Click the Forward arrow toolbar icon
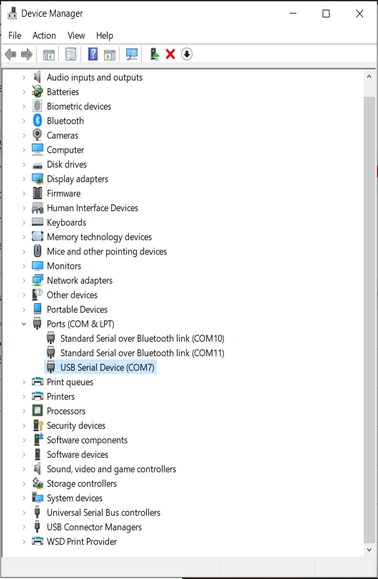The width and height of the screenshot is (378, 579). coord(27,55)
